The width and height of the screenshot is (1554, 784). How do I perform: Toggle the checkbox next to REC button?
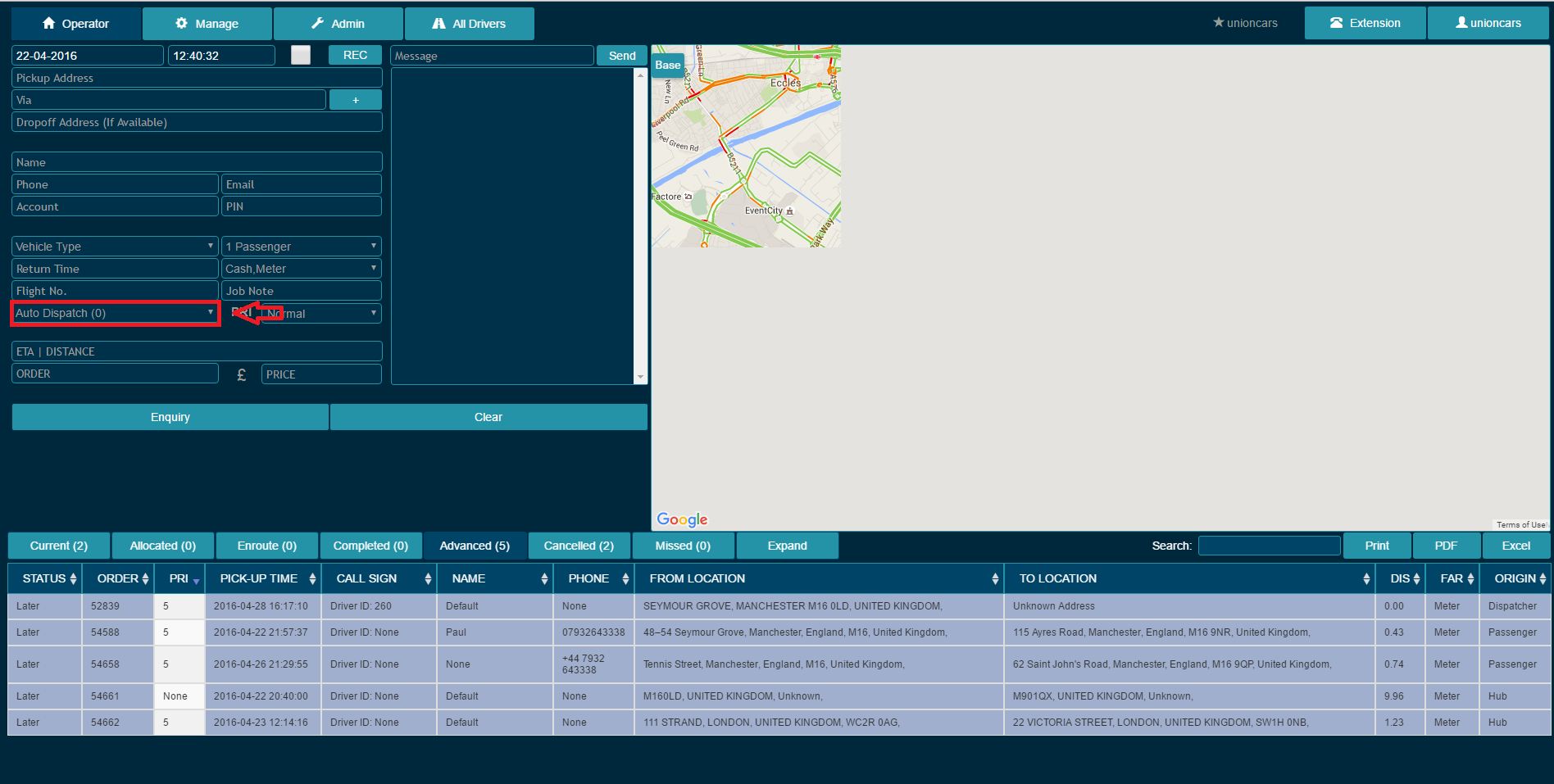pyautogui.click(x=301, y=55)
